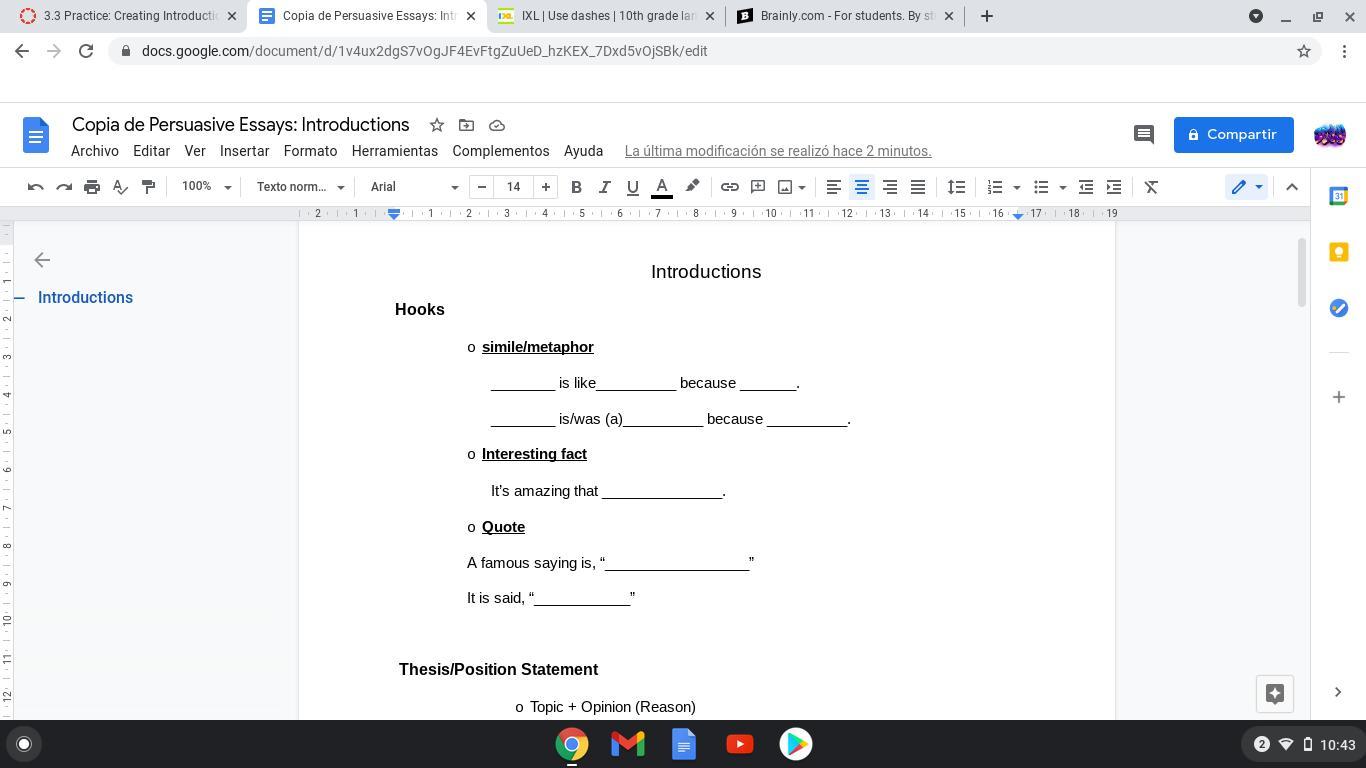1366x768 pixels.
Task: Toggle underline formatting
Action: 632,187
